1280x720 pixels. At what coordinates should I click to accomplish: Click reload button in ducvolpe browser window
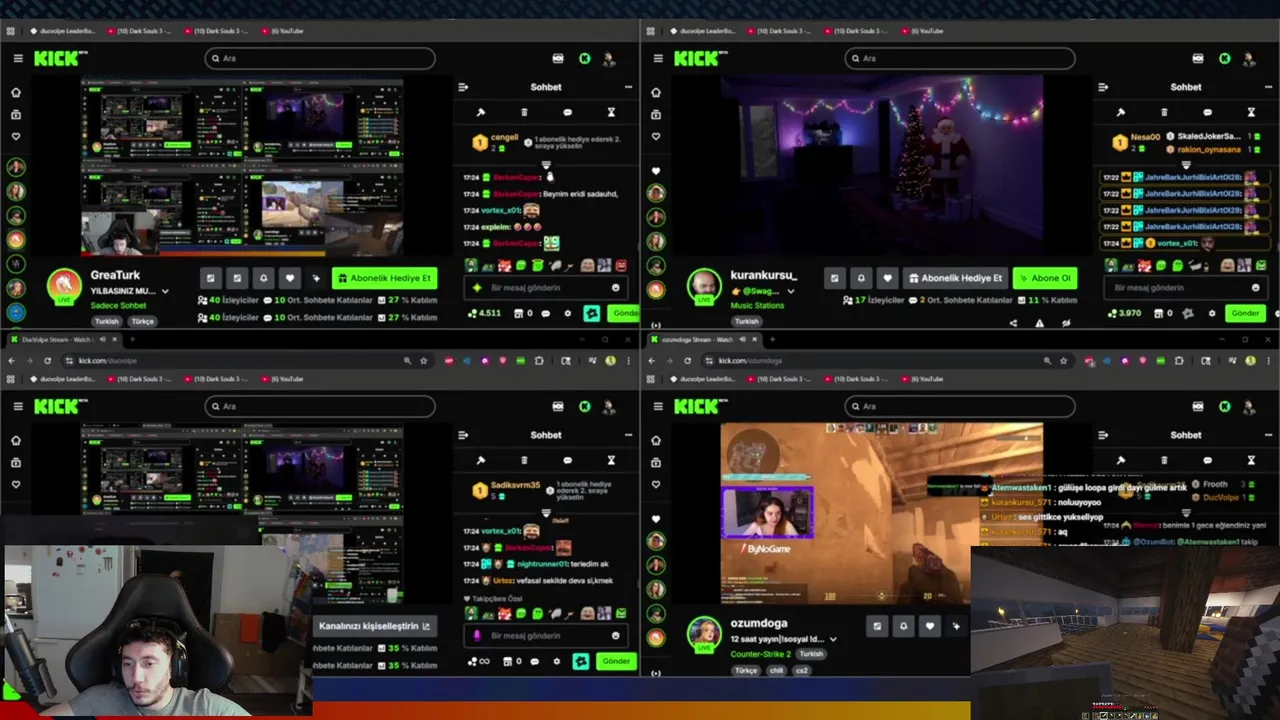pyautogui.click(x=47, y=360)
